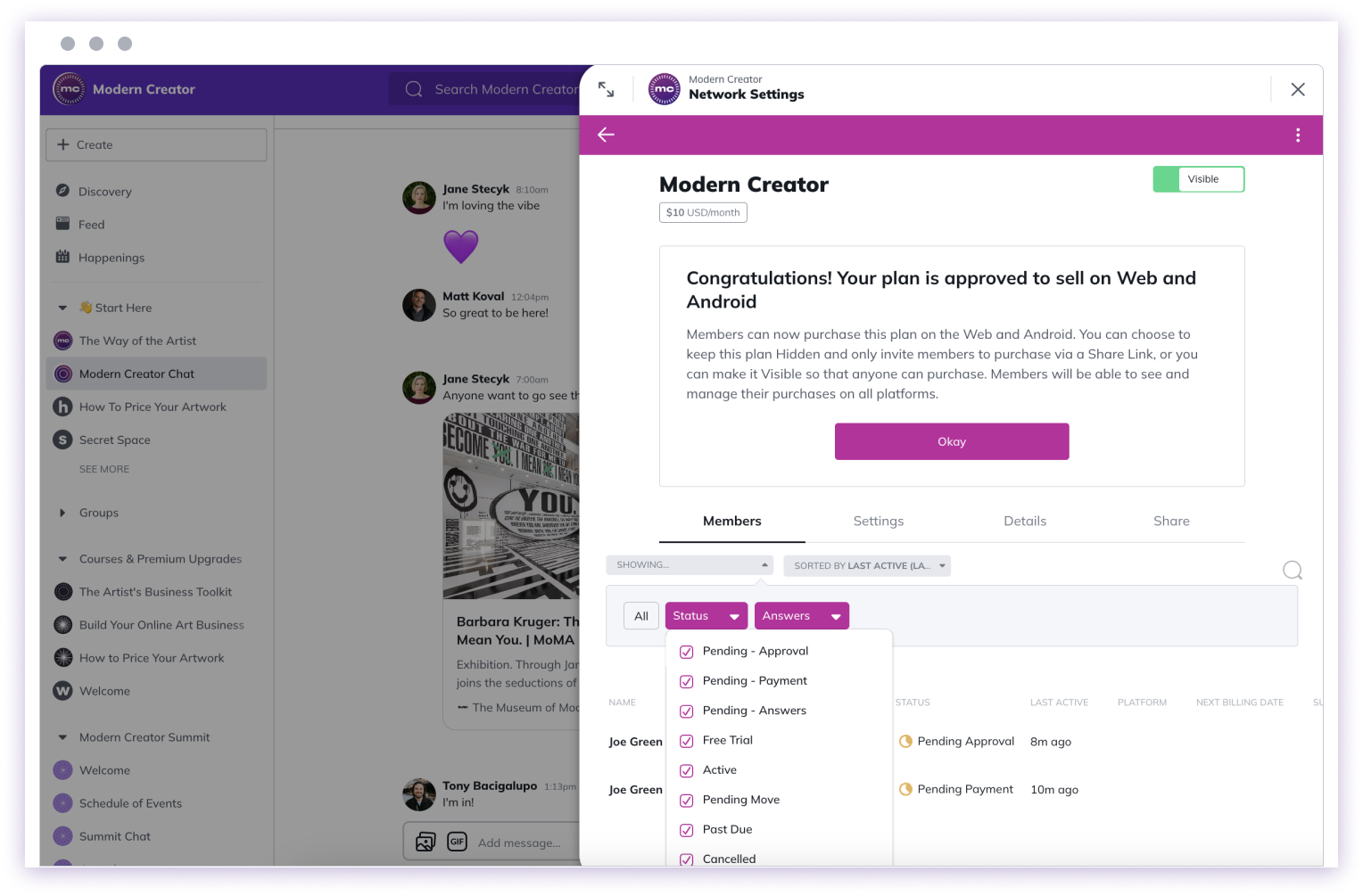Click the GIF icon in message box
Screen dimensions: 1363x896
[458, 842]
